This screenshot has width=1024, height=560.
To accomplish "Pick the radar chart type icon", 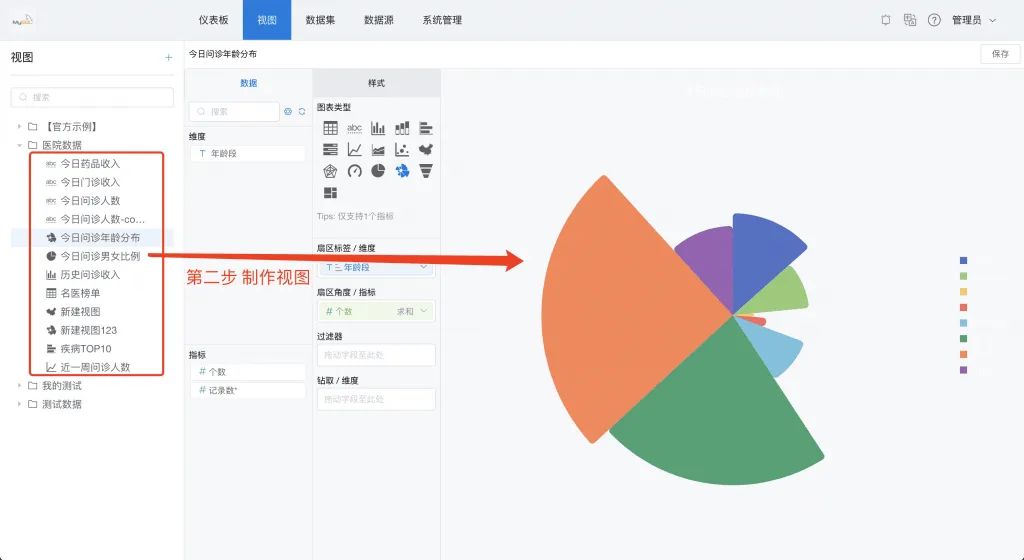I will coord(330,171).
